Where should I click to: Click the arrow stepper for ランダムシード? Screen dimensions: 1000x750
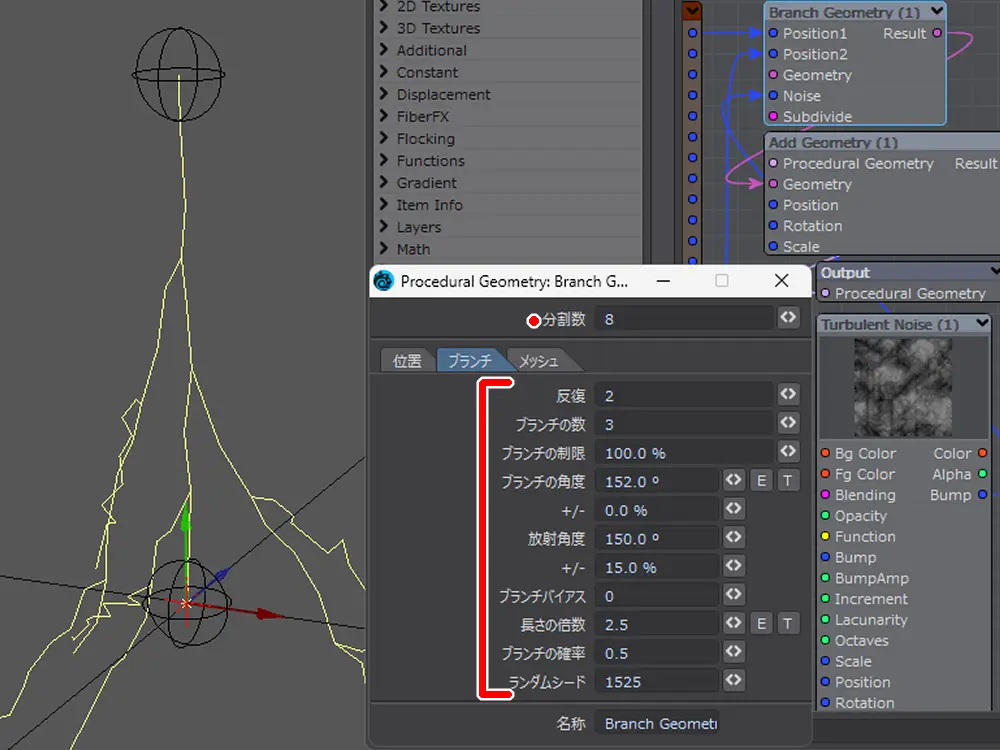tap(734, 681)
